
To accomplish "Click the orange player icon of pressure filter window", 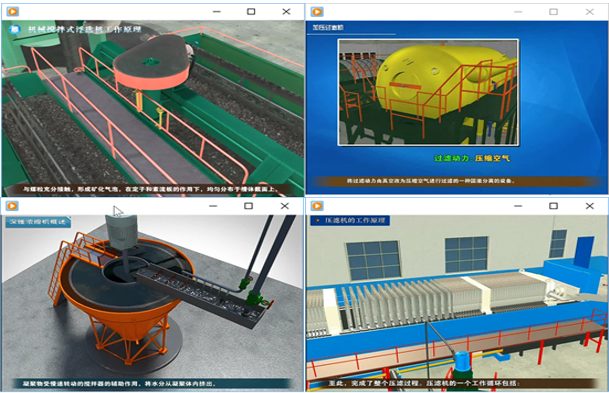I will 317,12.
